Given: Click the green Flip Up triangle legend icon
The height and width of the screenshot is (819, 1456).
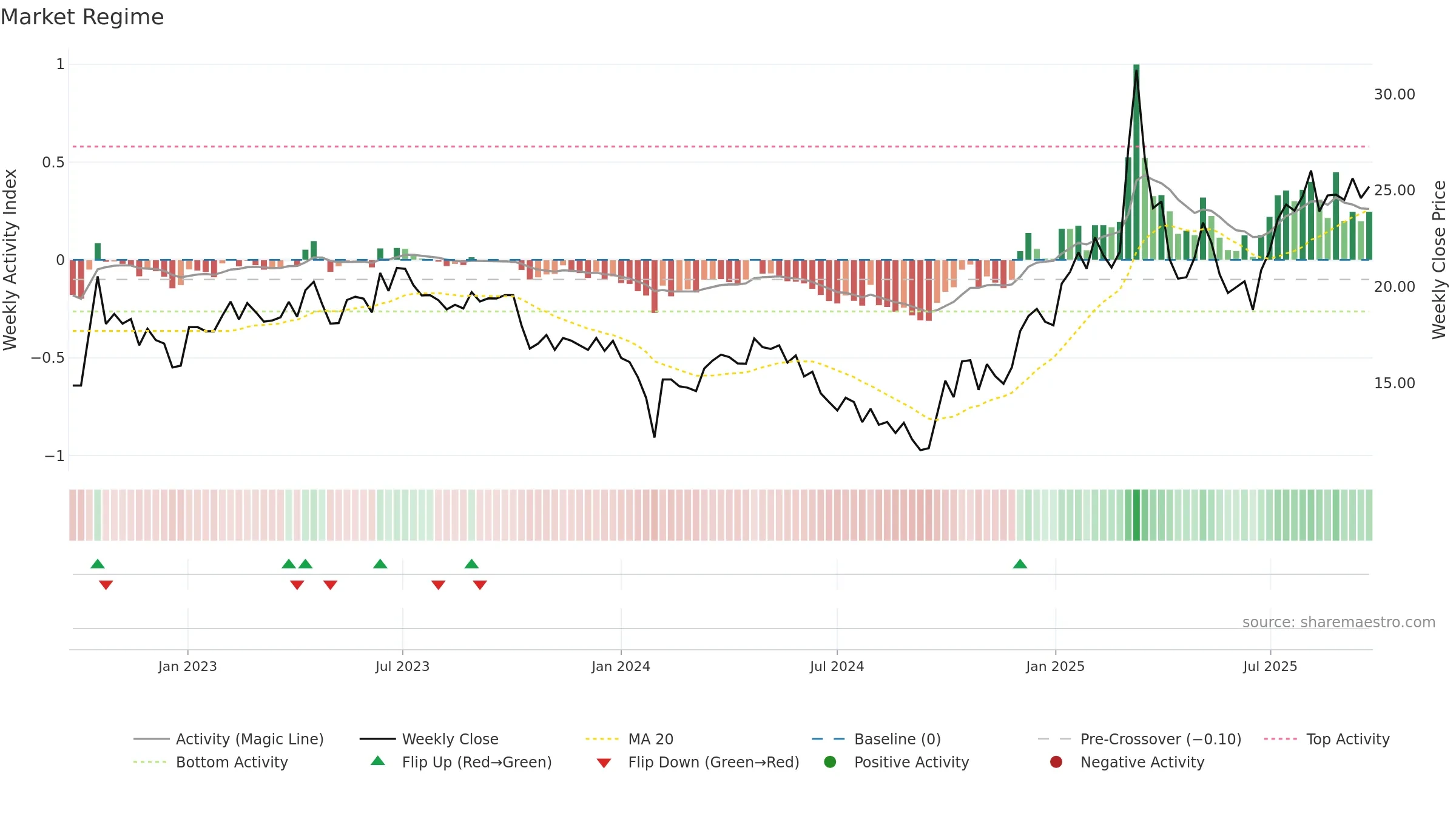Looking at the screenshot, I should tap(378, 761).
